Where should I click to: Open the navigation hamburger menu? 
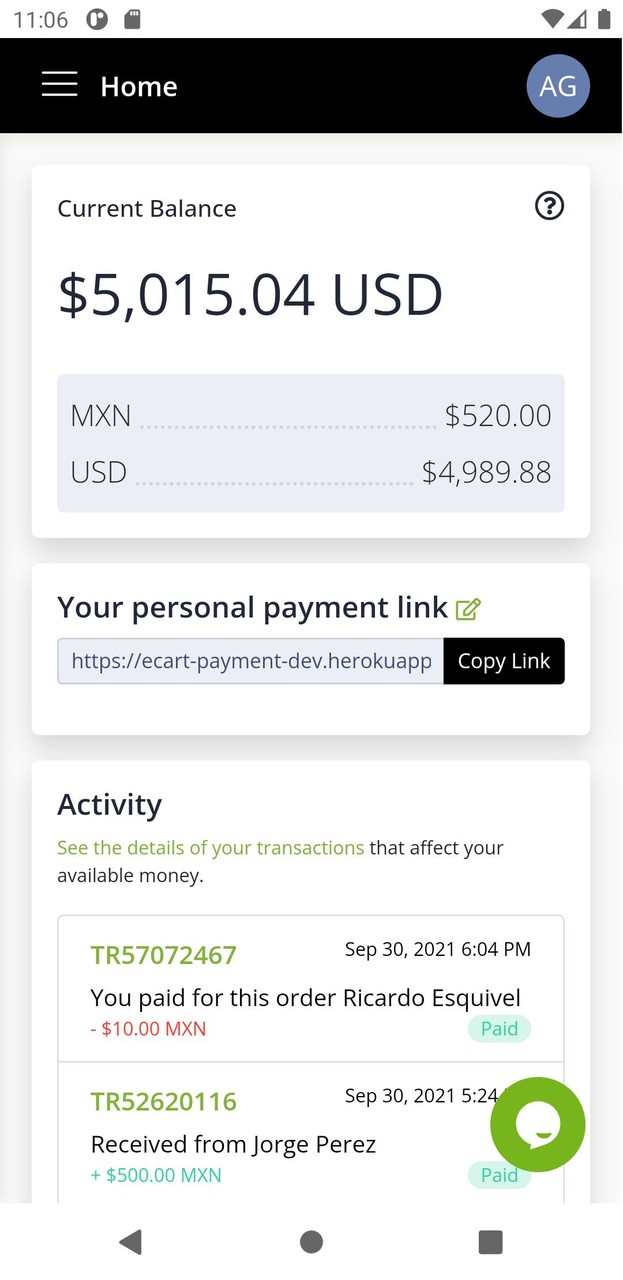(59, 86)
